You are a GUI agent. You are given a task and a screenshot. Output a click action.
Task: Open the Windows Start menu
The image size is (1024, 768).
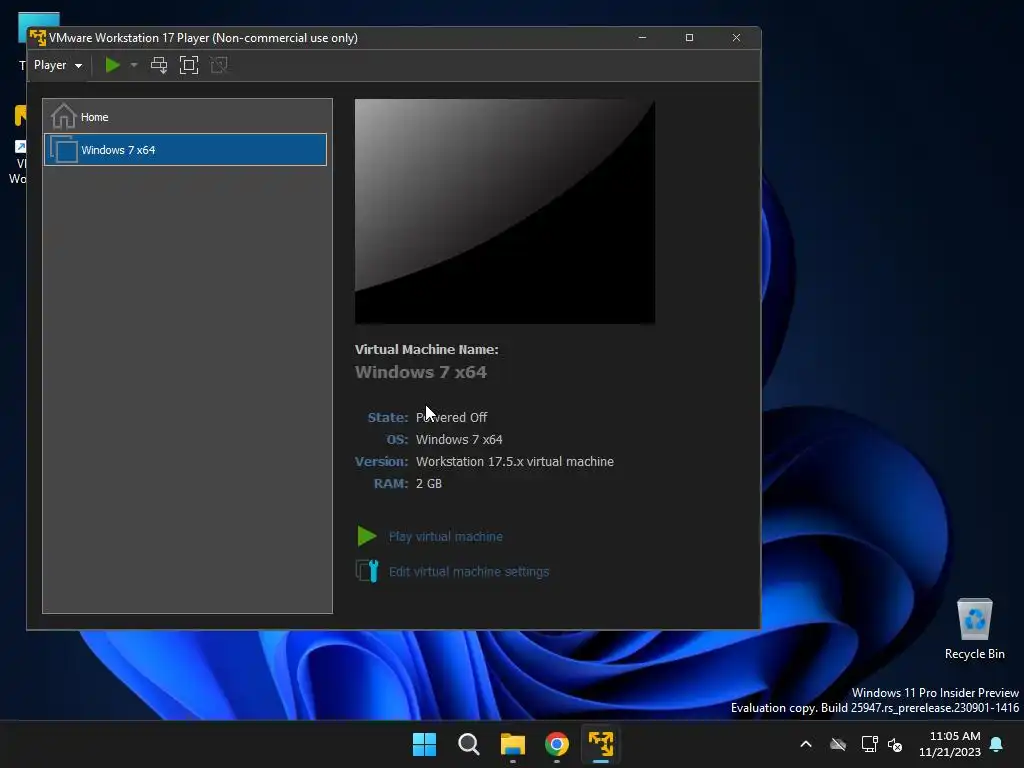(424, 744)
